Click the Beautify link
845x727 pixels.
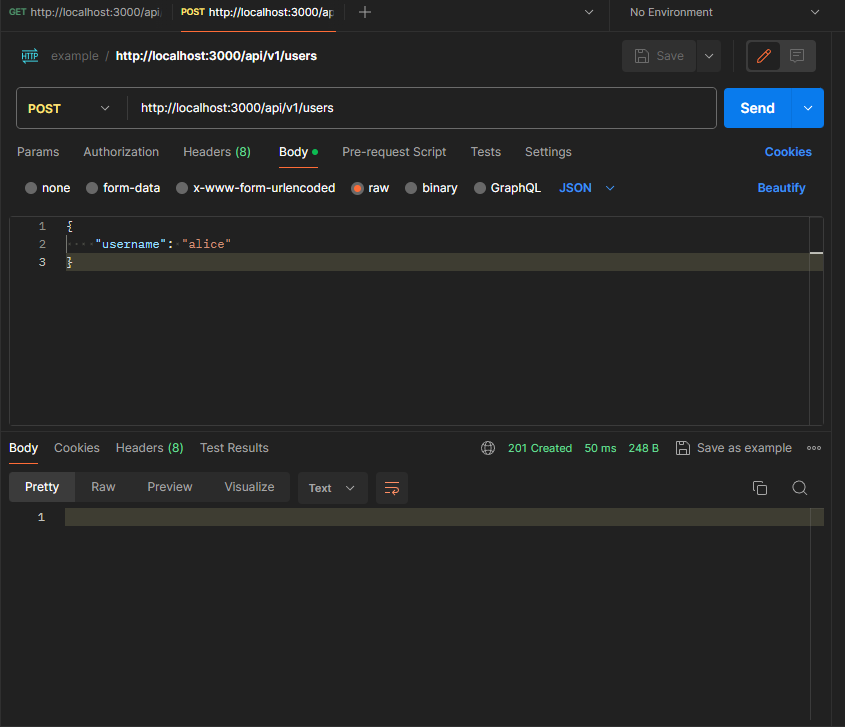click(781, 187)
